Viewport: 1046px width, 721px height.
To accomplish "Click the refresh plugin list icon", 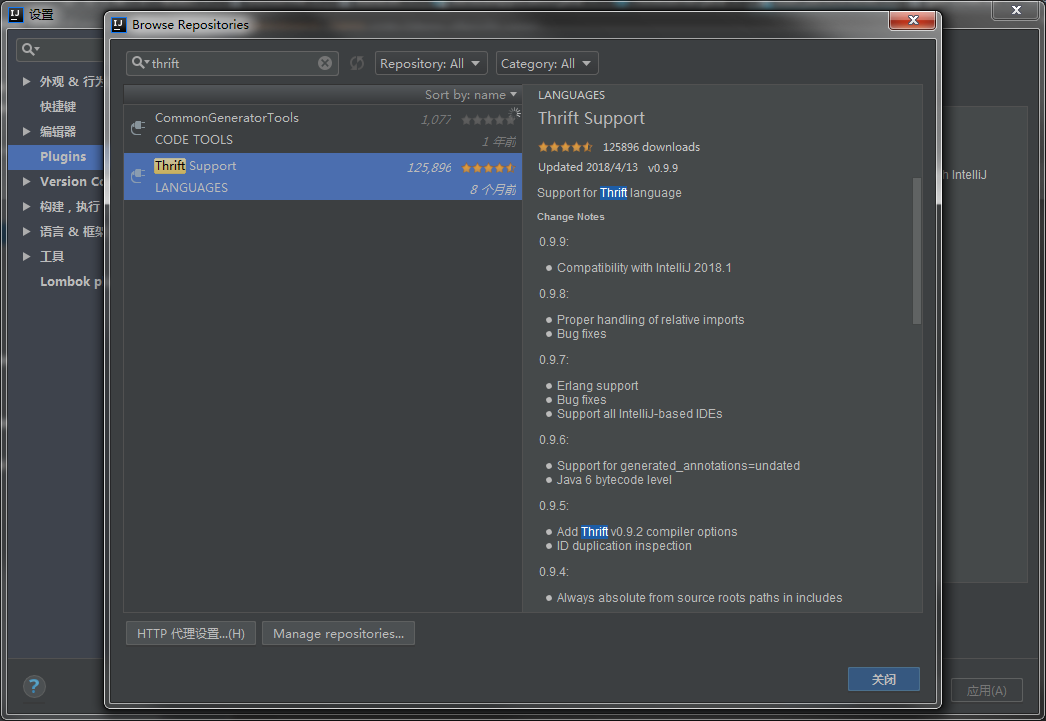I will point(357,63).
